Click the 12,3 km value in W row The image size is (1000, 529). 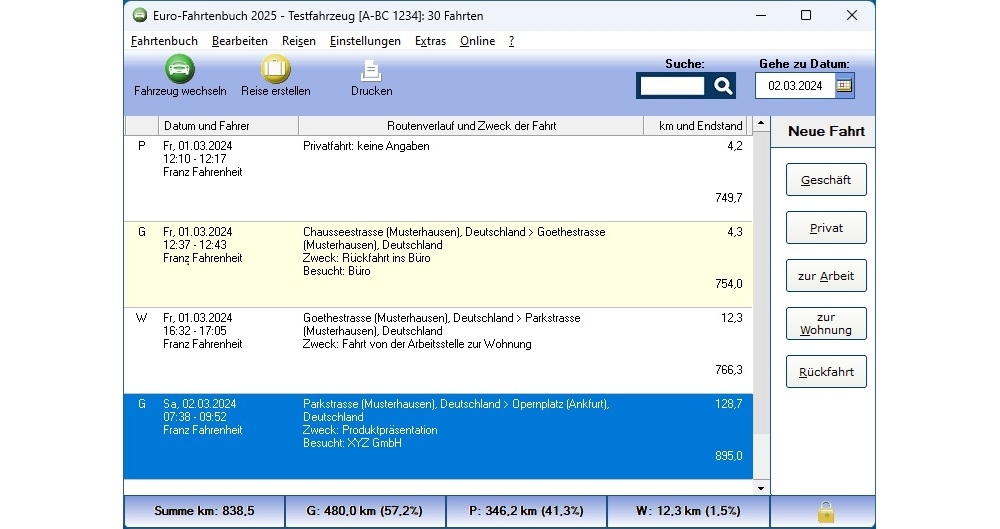(732, 318)
